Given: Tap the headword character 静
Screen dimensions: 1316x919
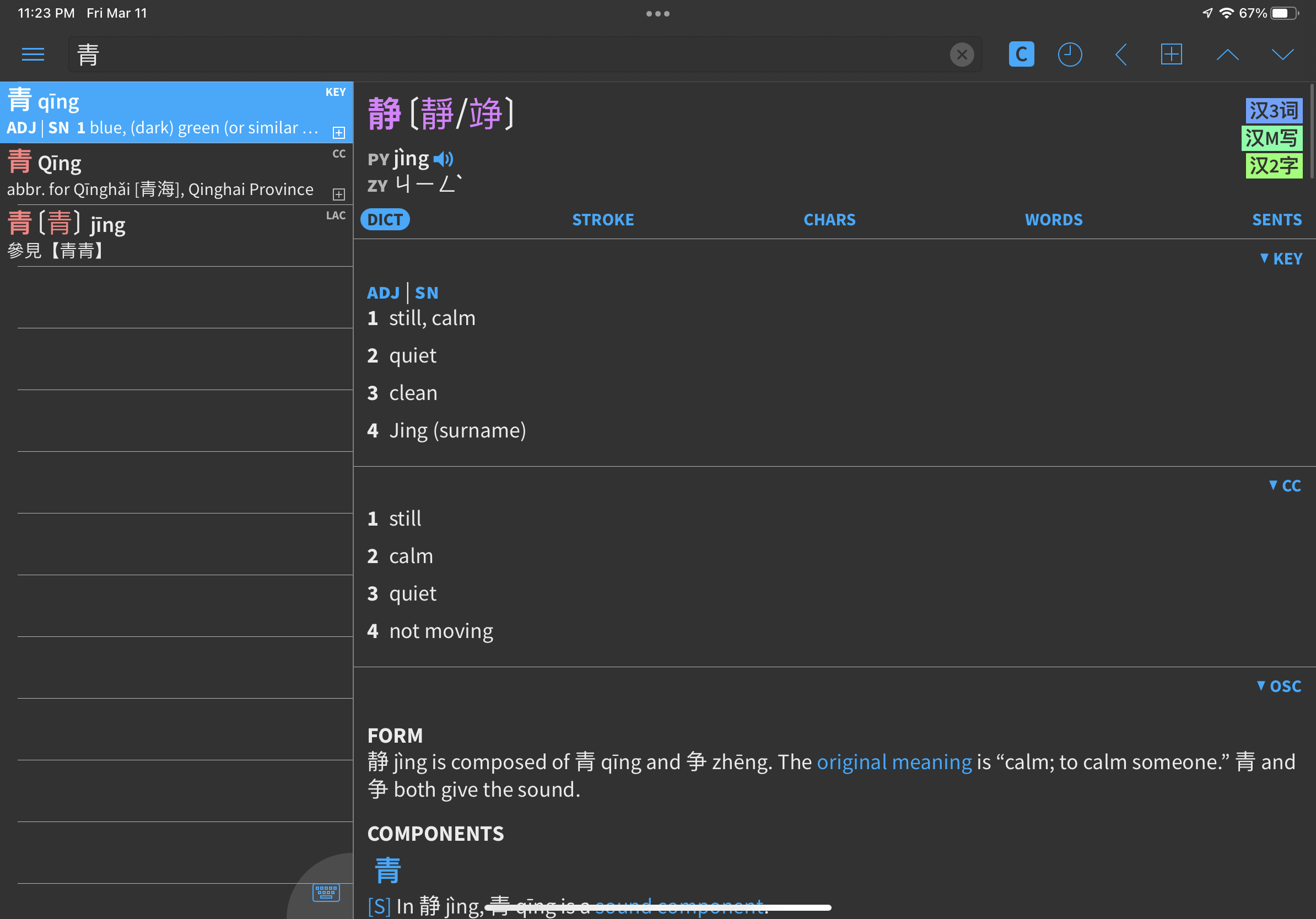Looking at the screenshot, I should [384, 113].
